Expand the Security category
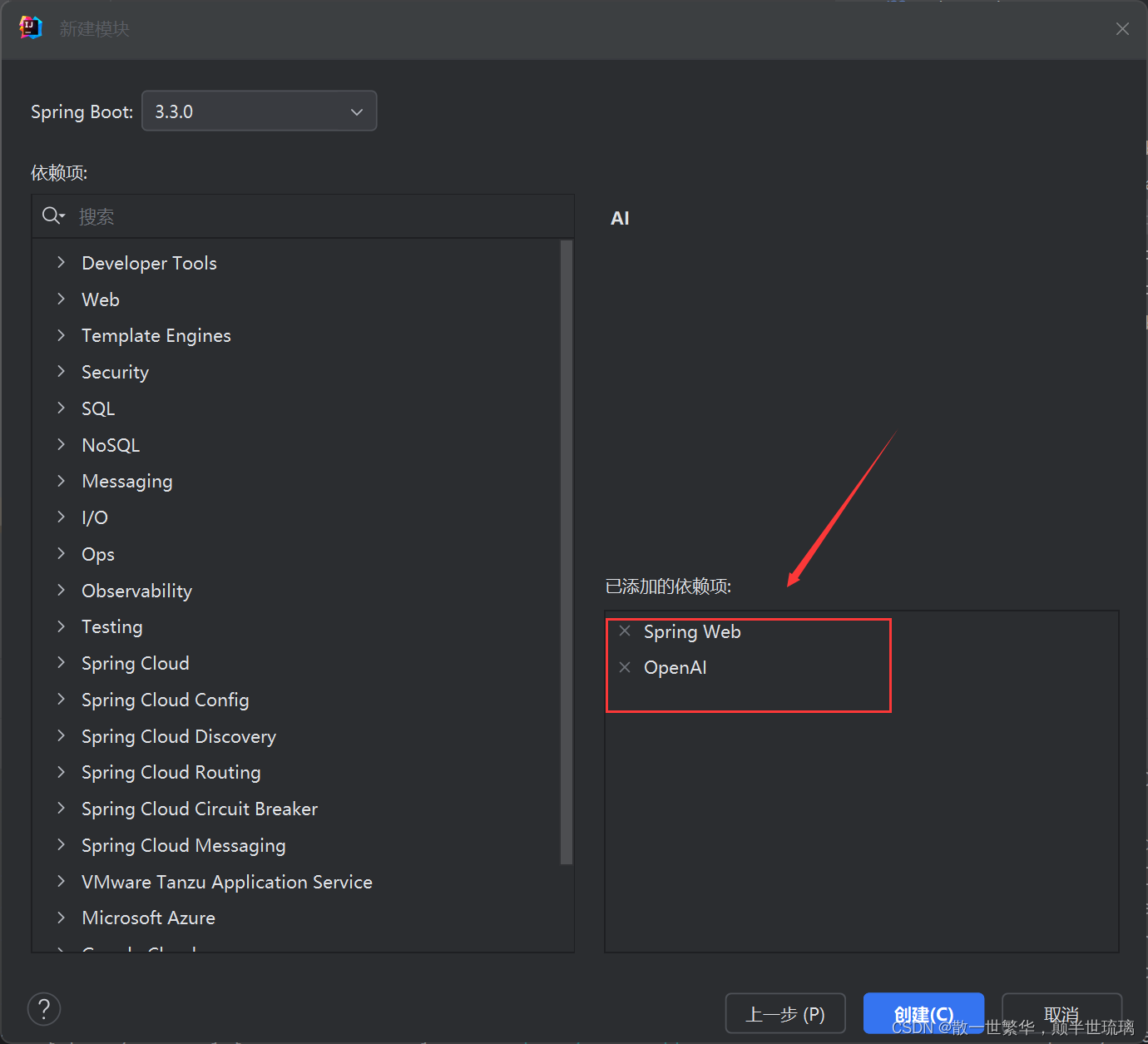Screen dimensions: 1148x1044 click(61, 371)
